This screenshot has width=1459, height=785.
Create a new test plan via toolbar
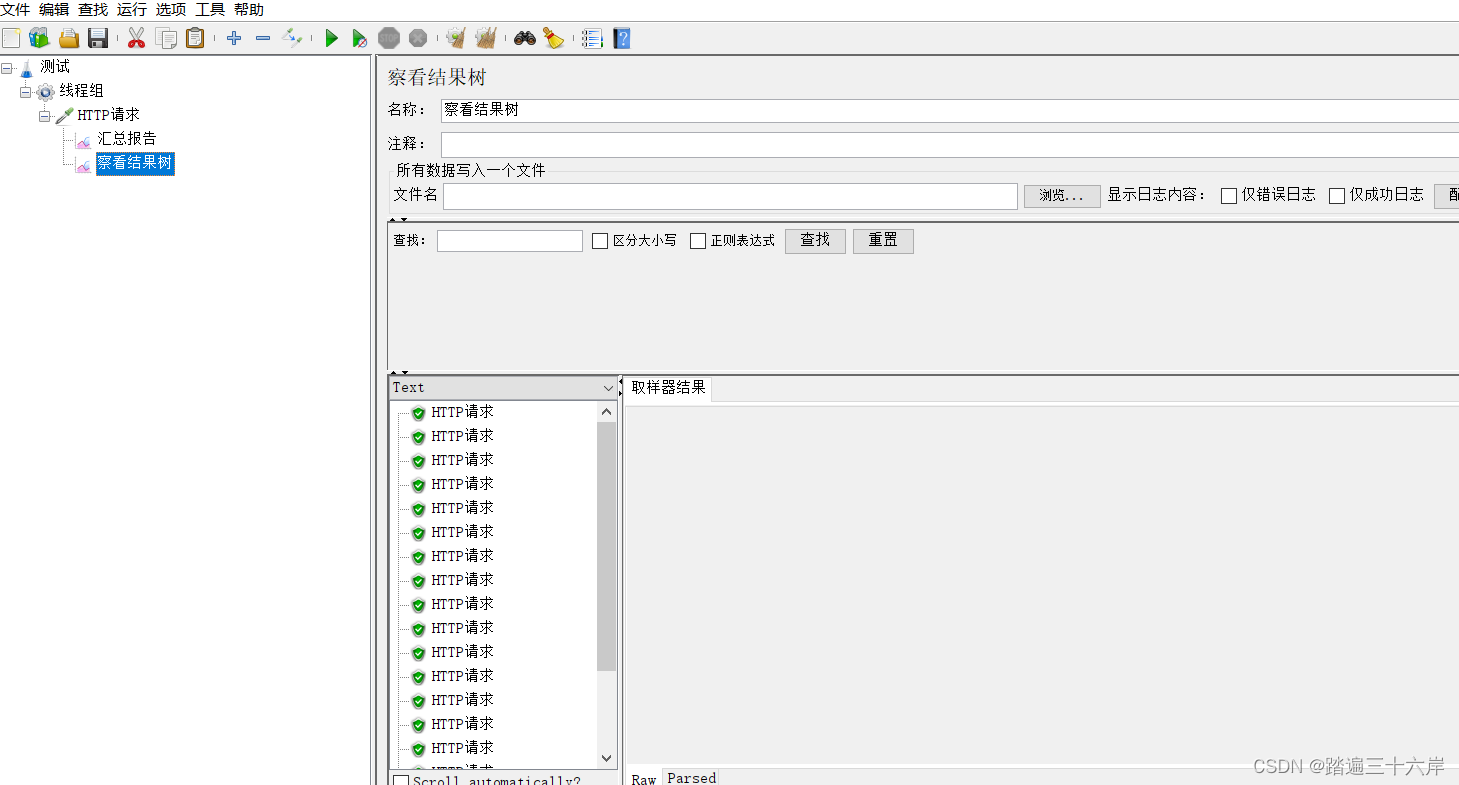[11, 39]
